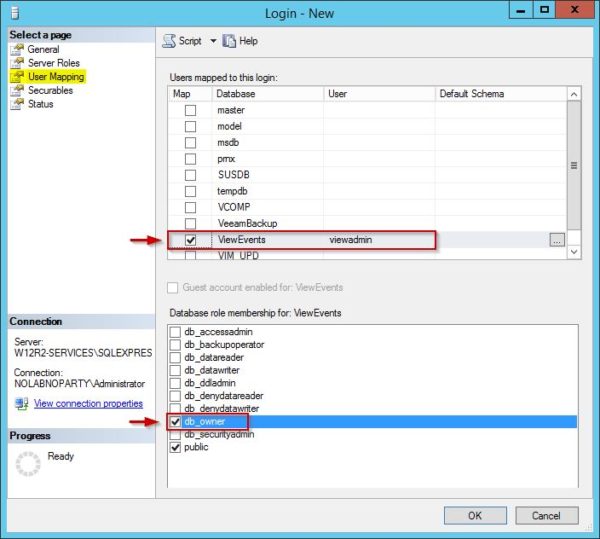Toggle the db_securityadmin role checkbox
The height and width of the screenshot is (539, 600).
pyautogui.click(x=177, y=435)
